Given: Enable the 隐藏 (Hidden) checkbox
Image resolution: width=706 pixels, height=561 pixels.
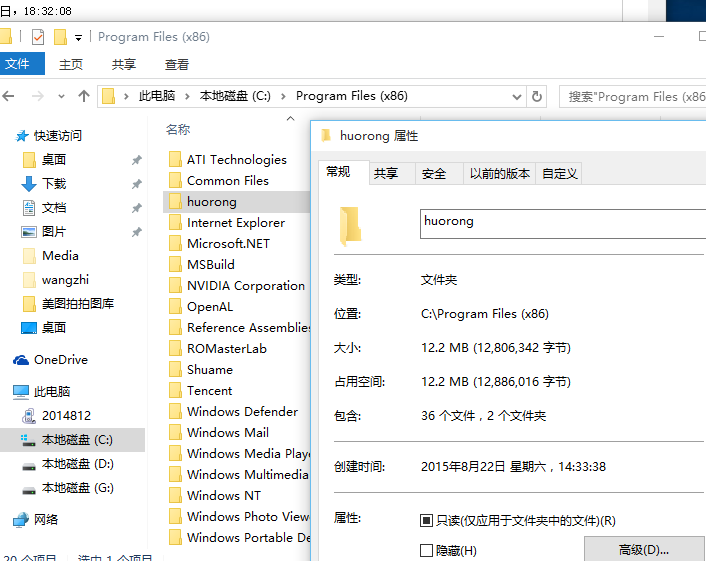Looking at the screenshot, I should (x=427, y=550).
